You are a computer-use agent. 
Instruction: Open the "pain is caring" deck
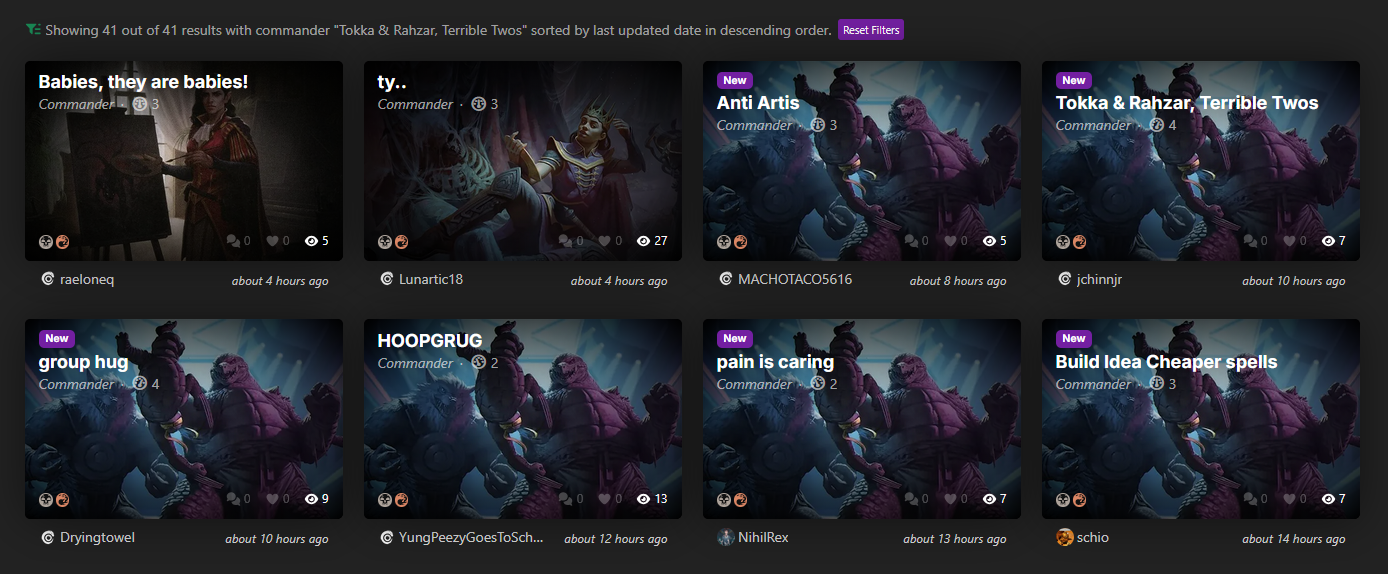click(775, 362)
